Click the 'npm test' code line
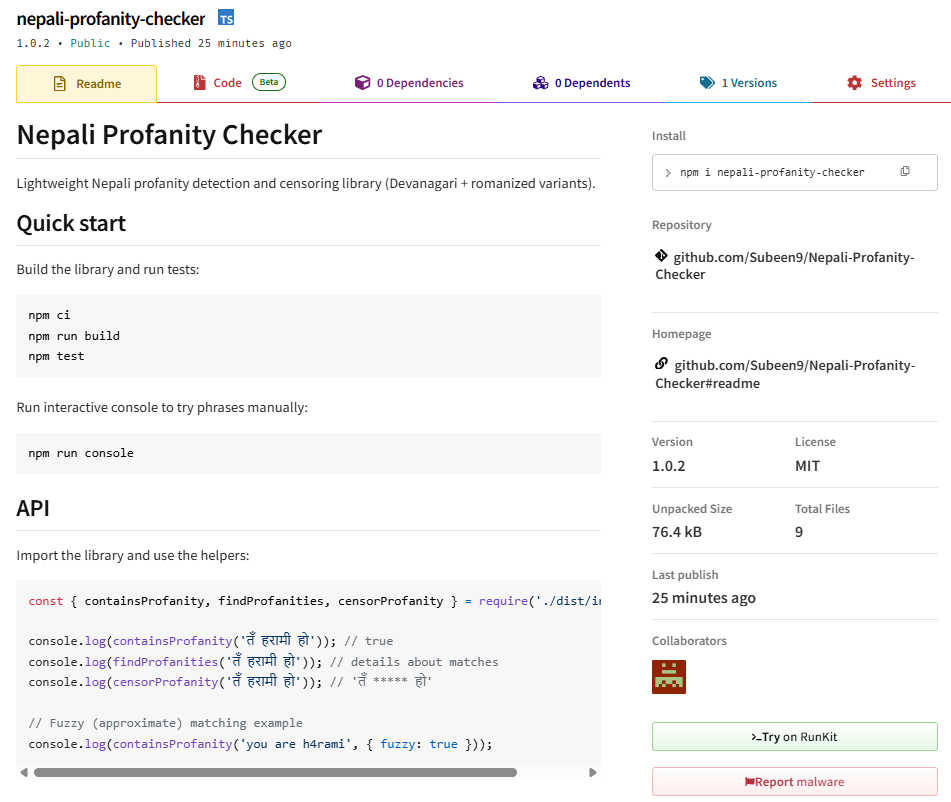Image resolution: width=951 pixels, height=802 pixels. [56, 356]
